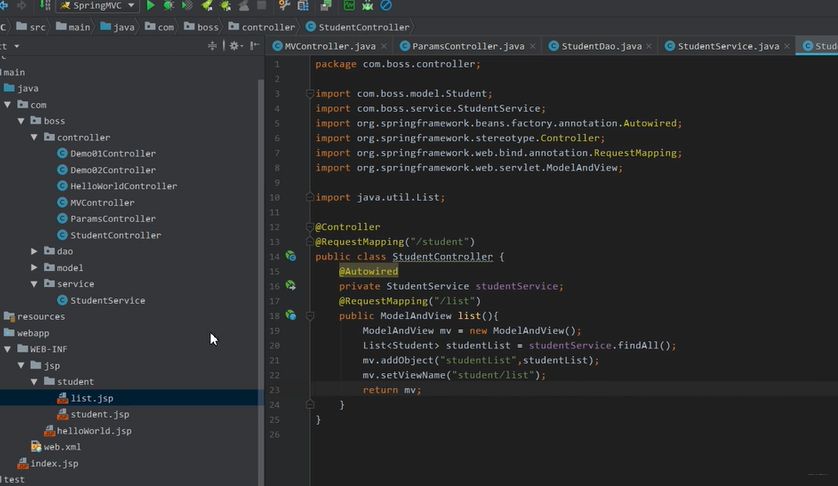Click the scroll-from-source icon in project panel
838x486 pixels.
click(x=212, y=46)
